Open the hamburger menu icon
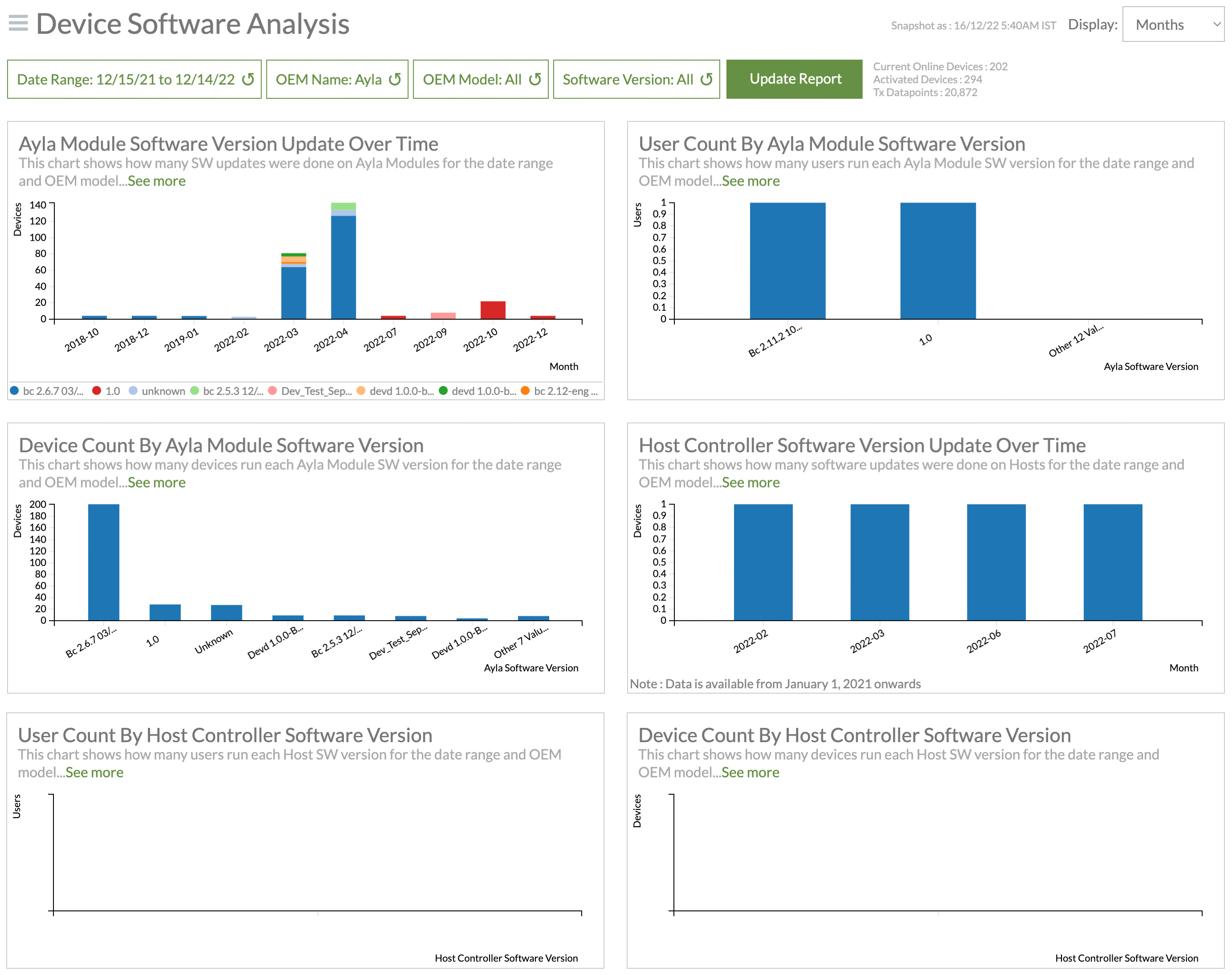1232x975 pixels. tap(18, 24)
